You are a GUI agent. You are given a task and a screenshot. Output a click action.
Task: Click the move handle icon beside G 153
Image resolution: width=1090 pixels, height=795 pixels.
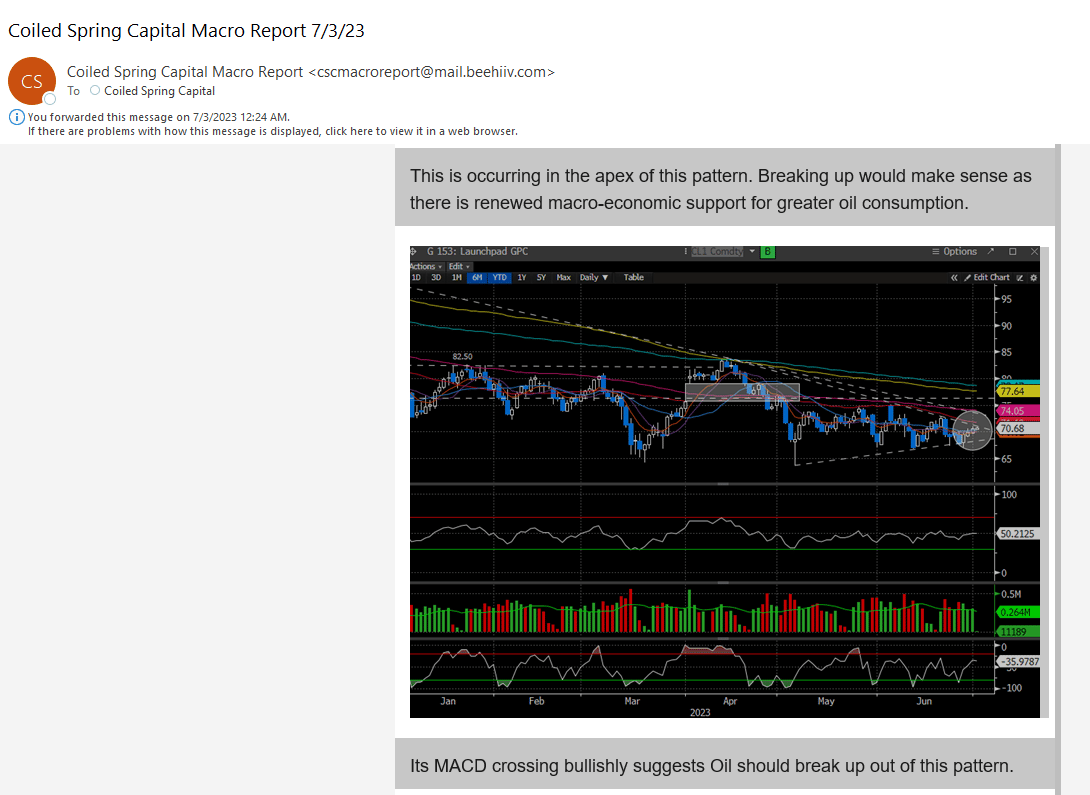(x=414, y=252)
